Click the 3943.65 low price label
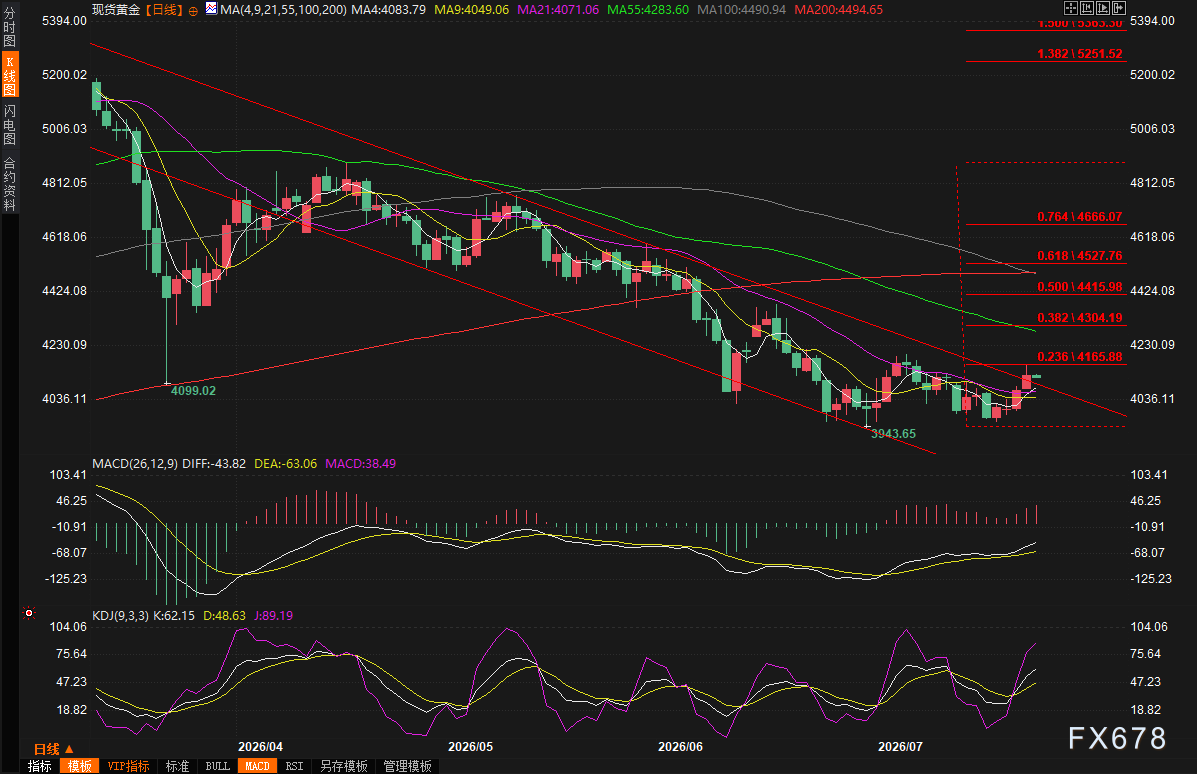The image size is (1197, 774). (x=893, y=434)
